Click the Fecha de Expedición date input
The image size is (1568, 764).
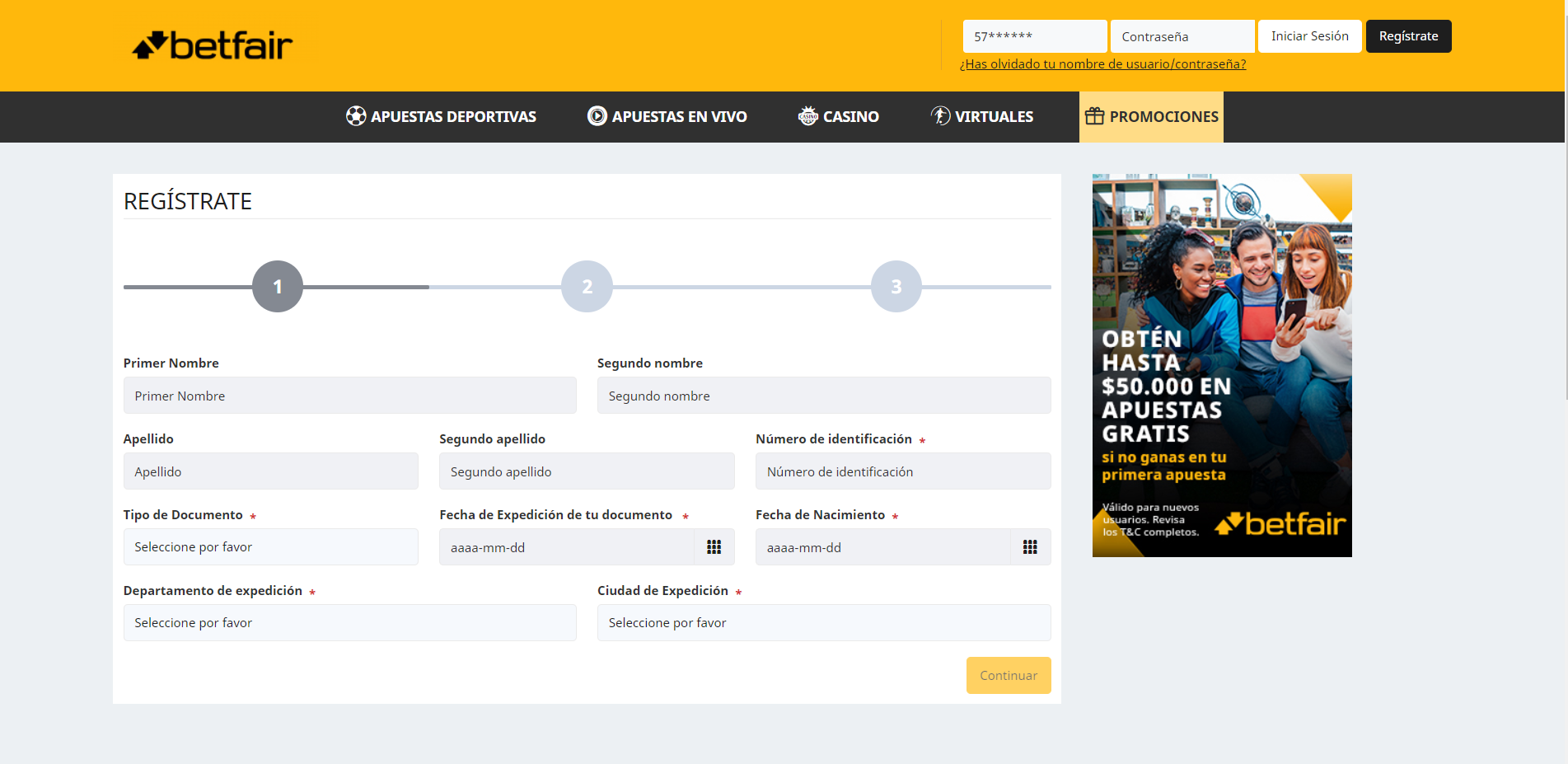click(567, 547)
